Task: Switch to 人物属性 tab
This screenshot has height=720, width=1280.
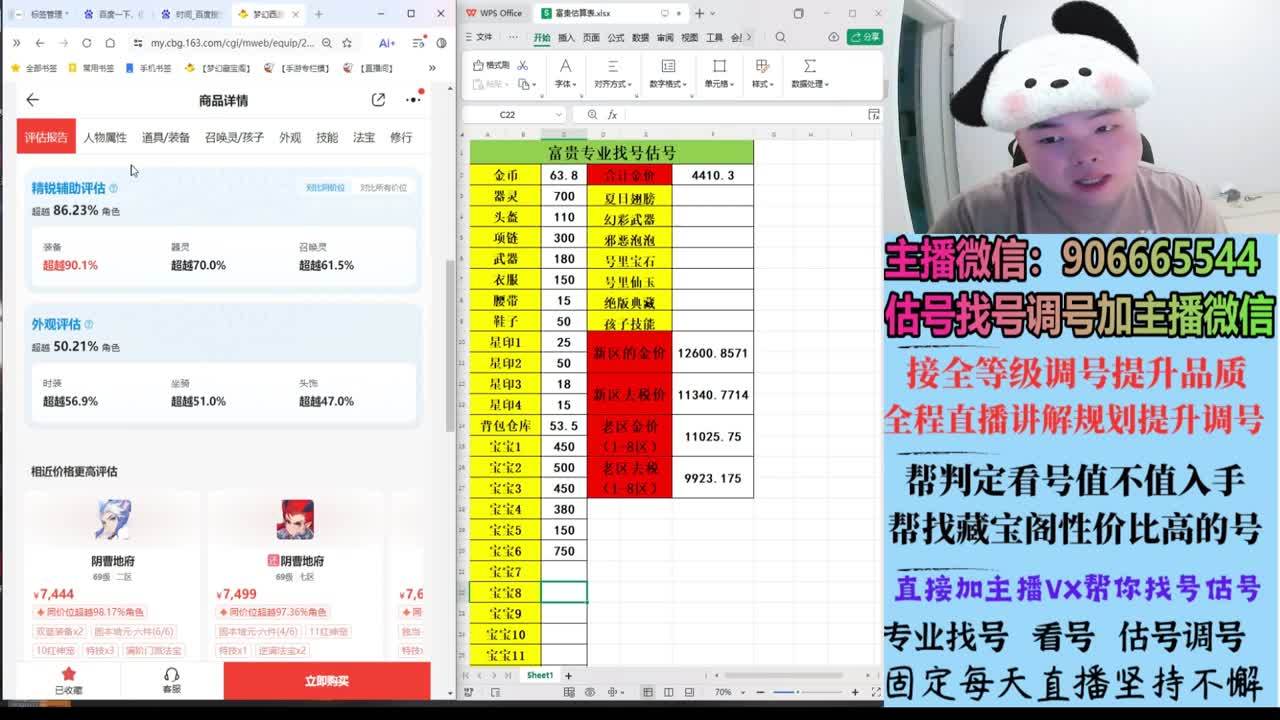Action: tap(105, 138)
